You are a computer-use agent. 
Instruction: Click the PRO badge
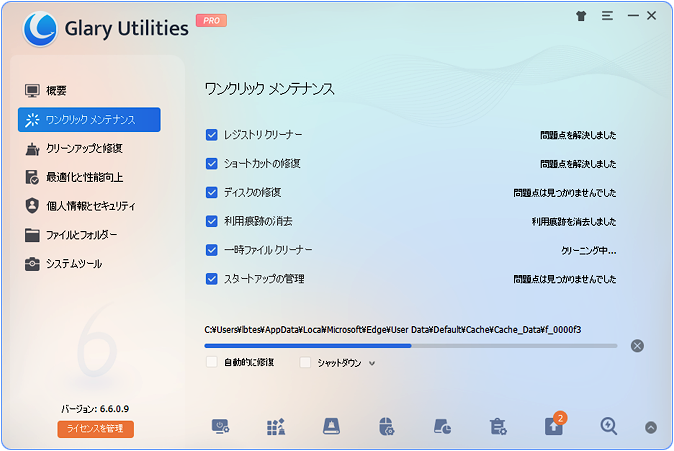[x=211, y=21]
